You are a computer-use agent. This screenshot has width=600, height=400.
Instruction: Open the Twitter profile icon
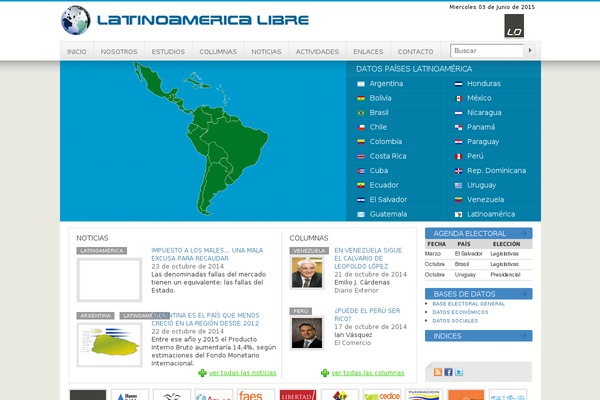coord(458,372)
